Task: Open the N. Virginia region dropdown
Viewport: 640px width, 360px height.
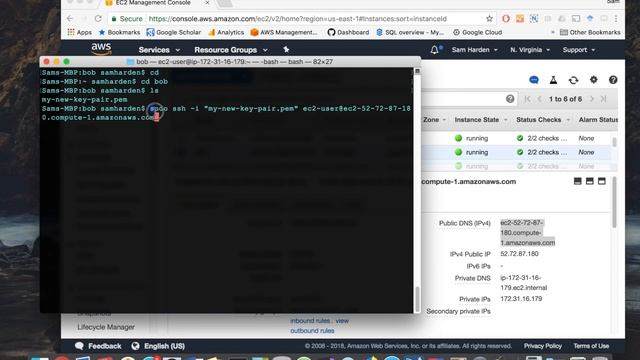Action: [530, 50]
